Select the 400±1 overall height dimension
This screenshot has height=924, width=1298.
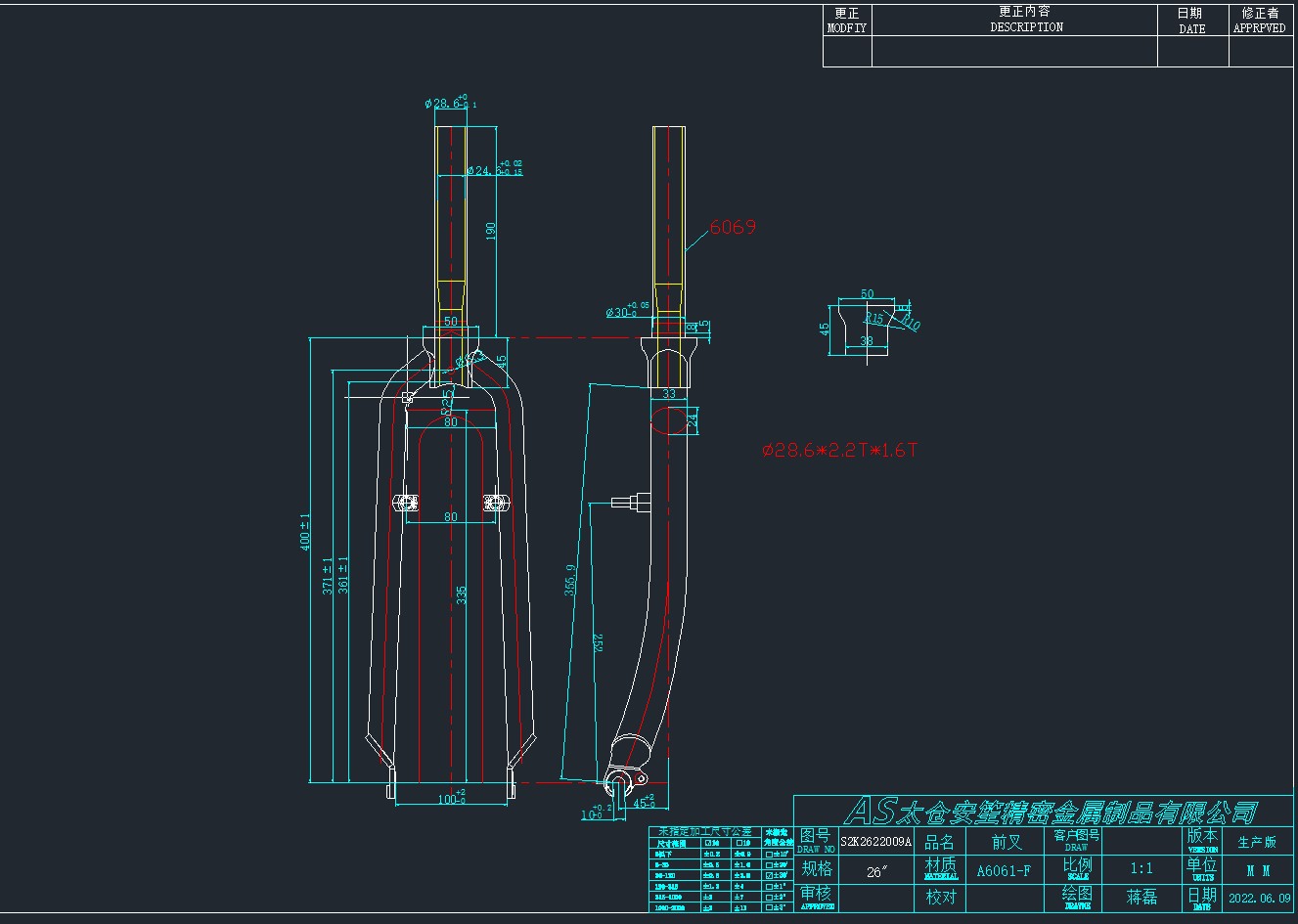(305, 530)
